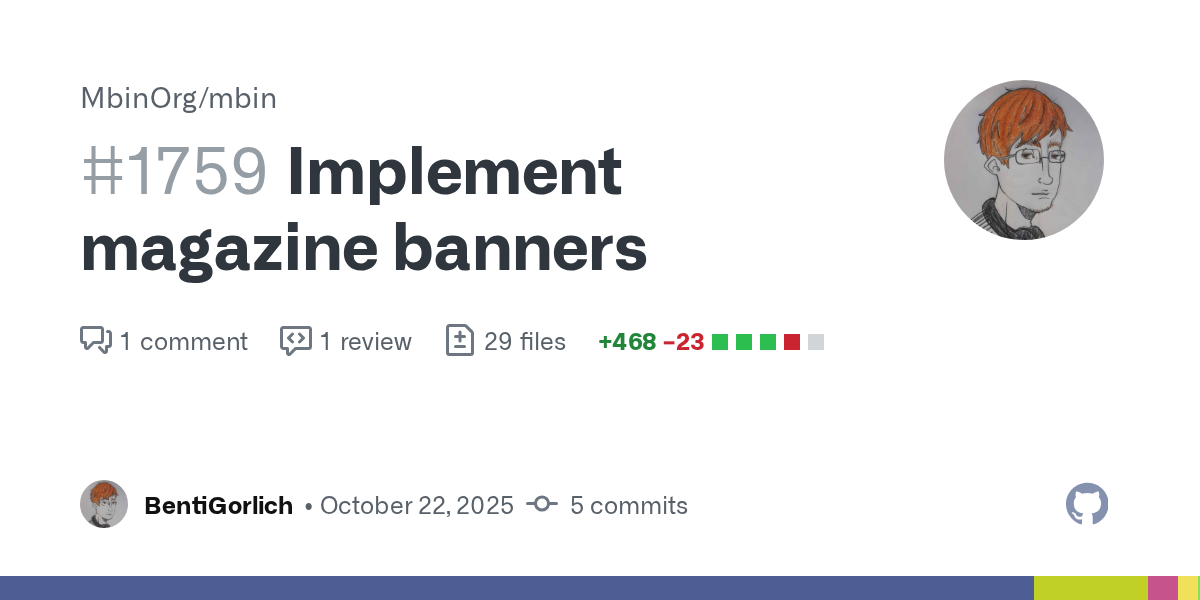Select the red diff stat square

coord(792,342)
